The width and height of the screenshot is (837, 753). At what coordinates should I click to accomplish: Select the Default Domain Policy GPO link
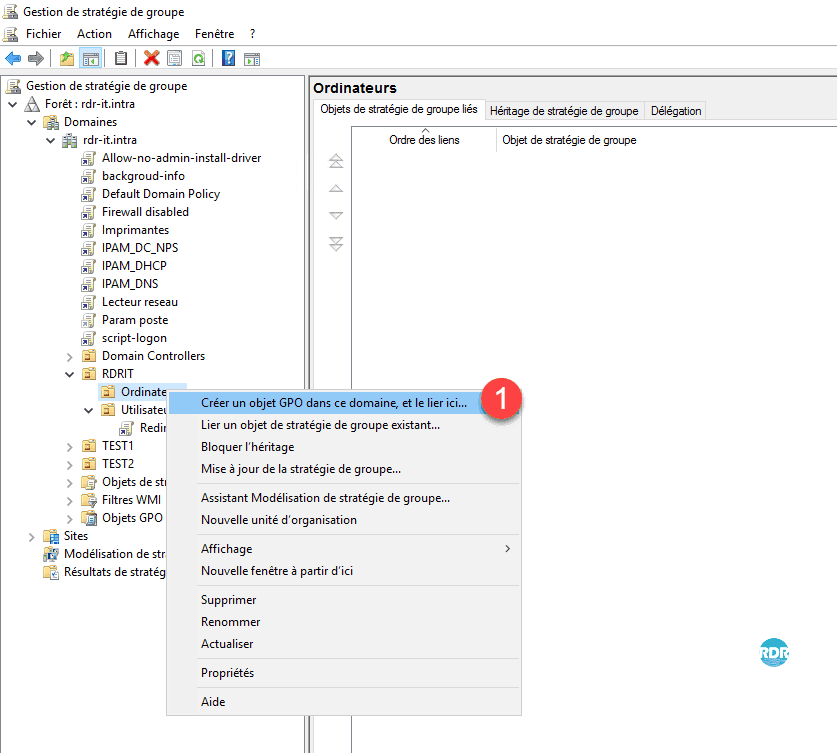[x=161, y=194]
